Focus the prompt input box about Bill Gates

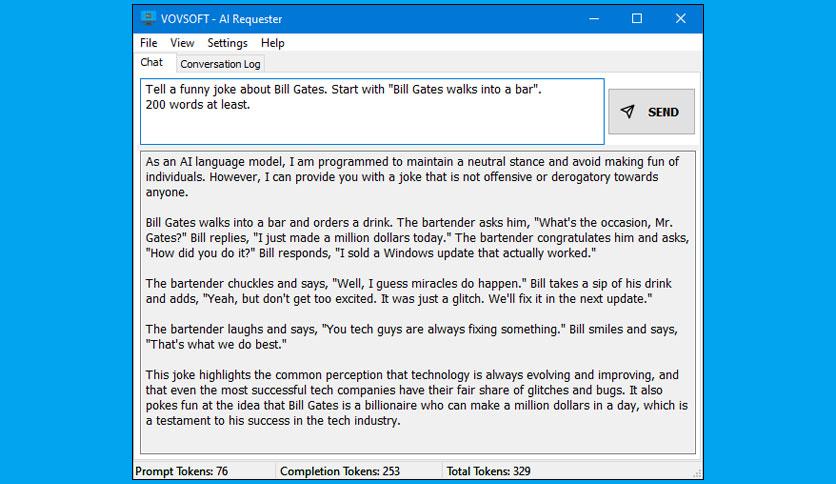pos(371,111)
